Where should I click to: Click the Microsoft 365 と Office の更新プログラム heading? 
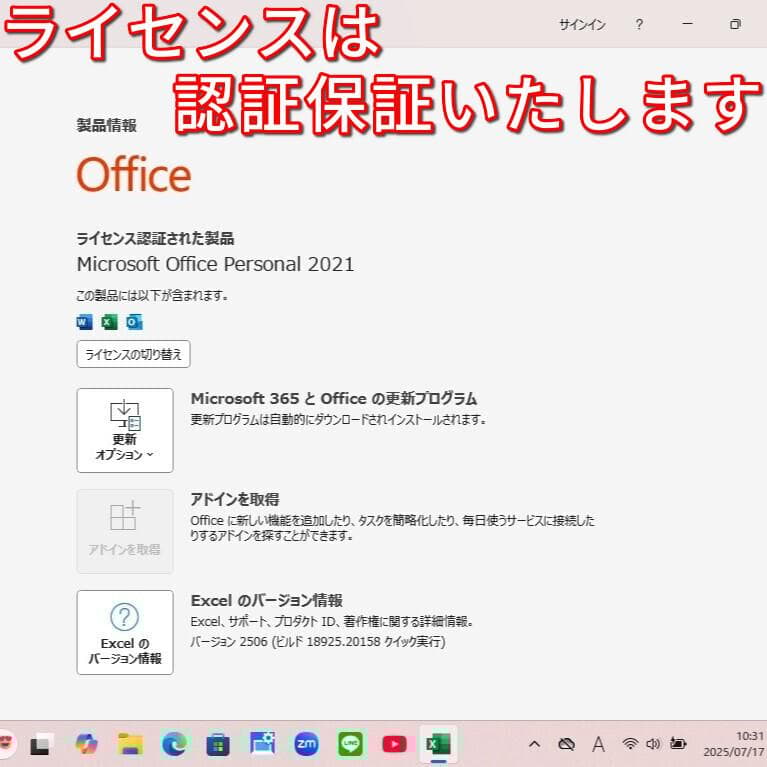[x=334, y=398]
